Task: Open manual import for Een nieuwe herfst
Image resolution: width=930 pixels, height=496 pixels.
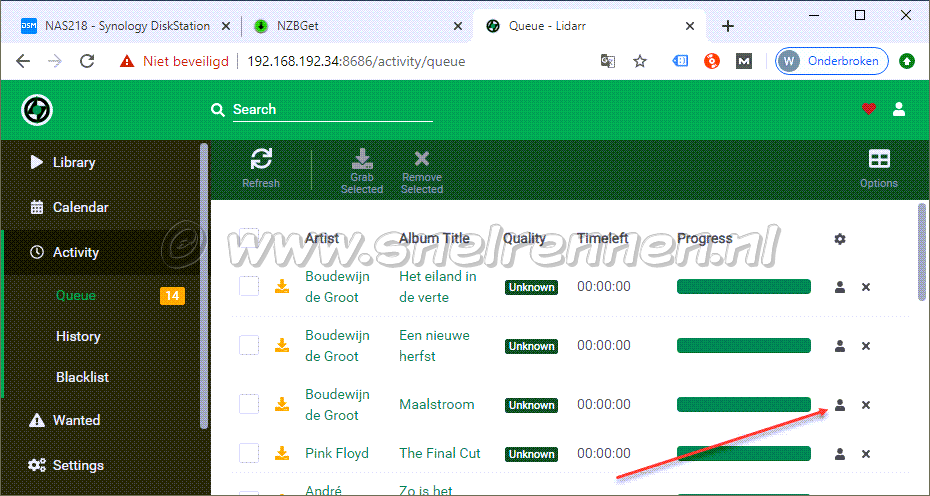Action: tap(840, 346)
